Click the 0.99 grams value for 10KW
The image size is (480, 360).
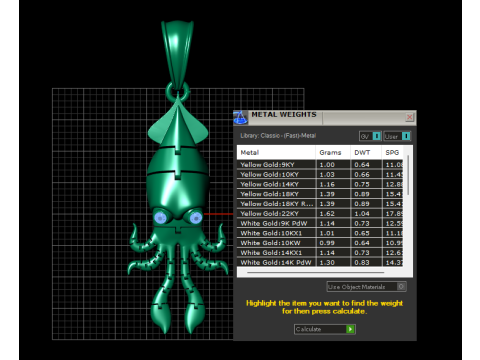[327, 243]
